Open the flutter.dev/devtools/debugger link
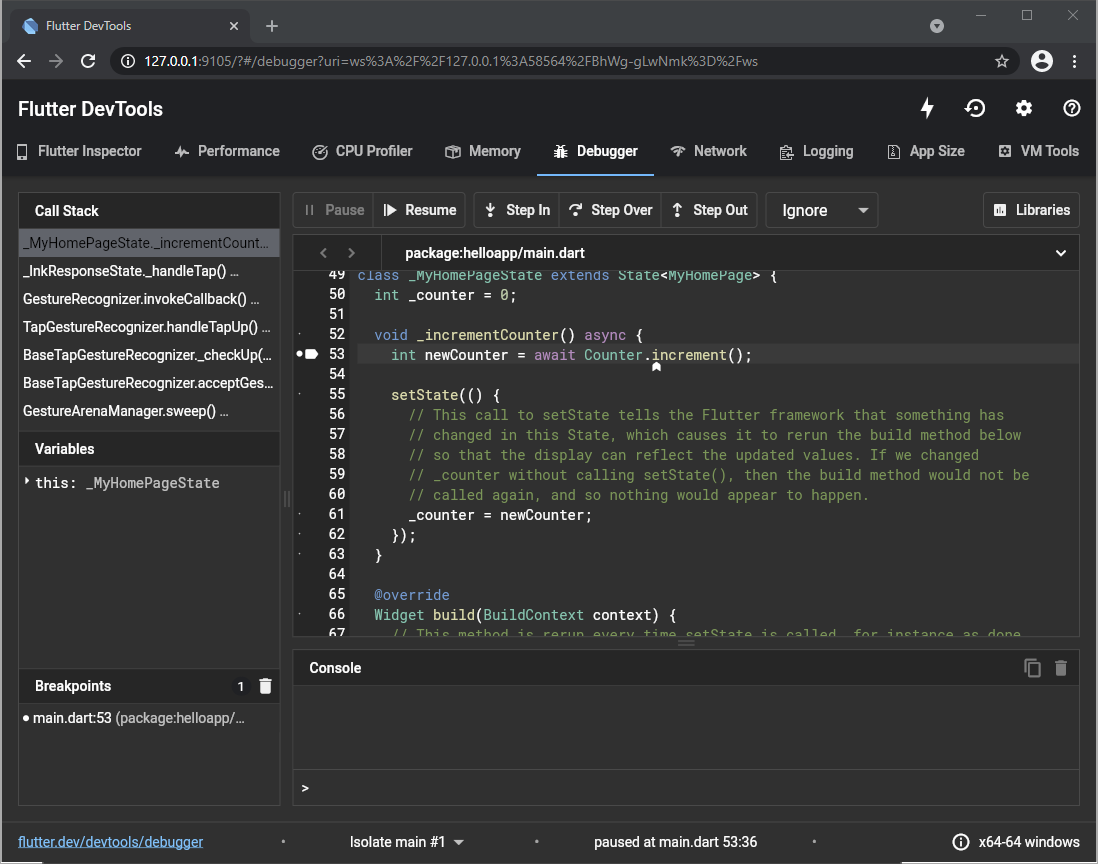 tap(111, 842)
